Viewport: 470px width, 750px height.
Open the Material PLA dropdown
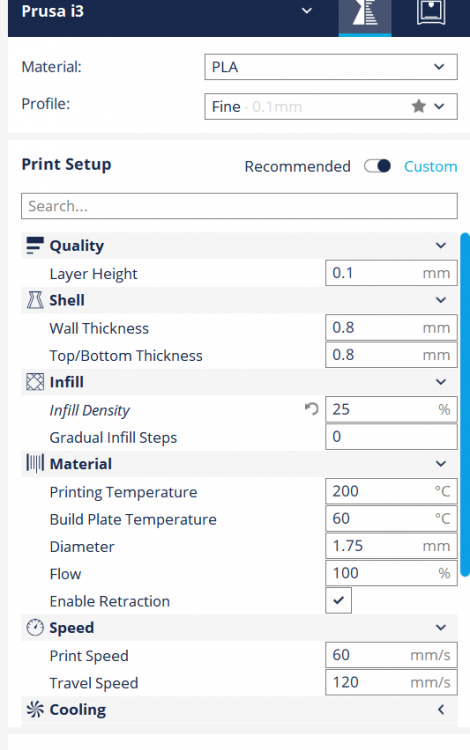[x=330, y=67]
